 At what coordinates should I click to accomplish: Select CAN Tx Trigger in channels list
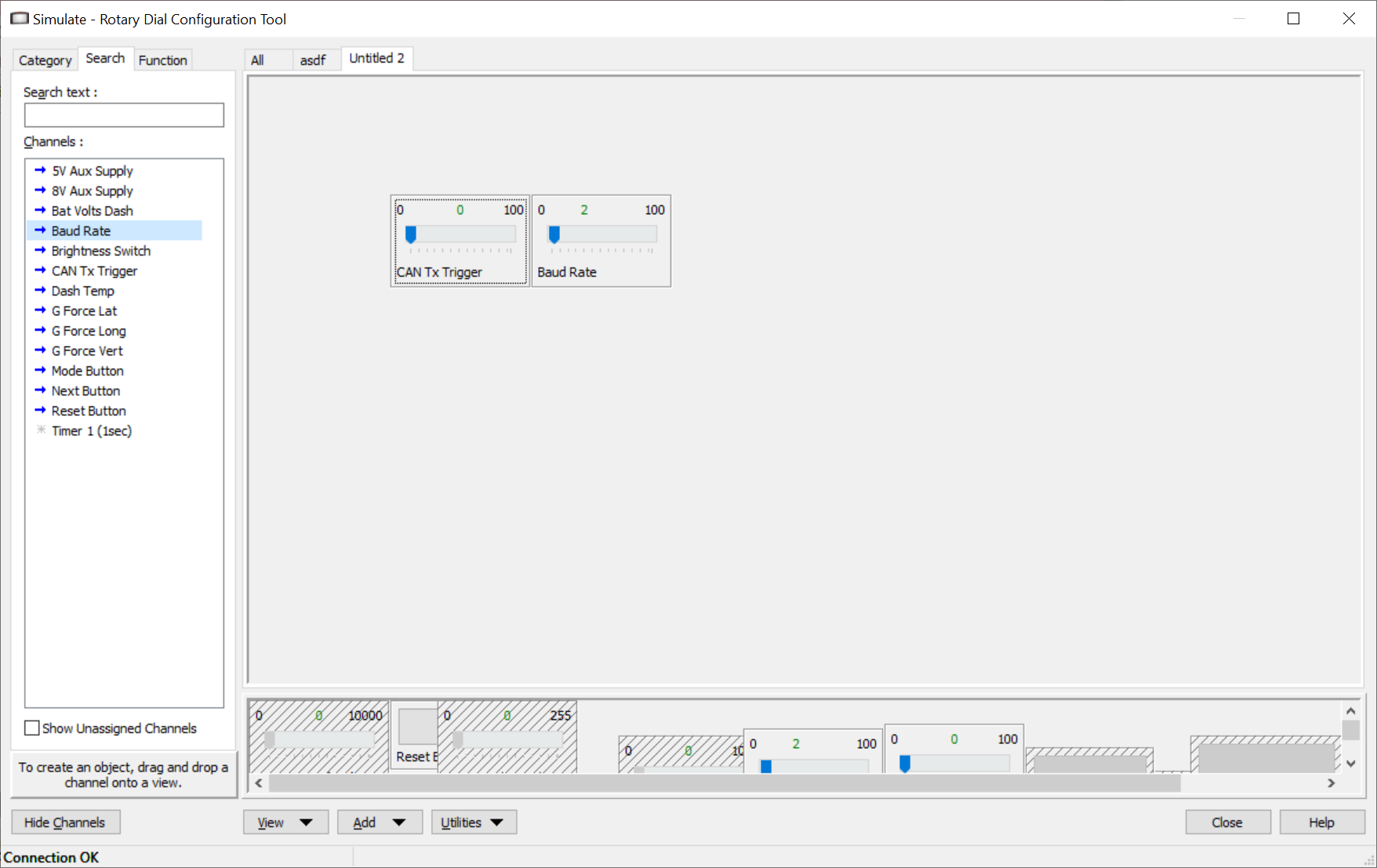click(94, 271)
